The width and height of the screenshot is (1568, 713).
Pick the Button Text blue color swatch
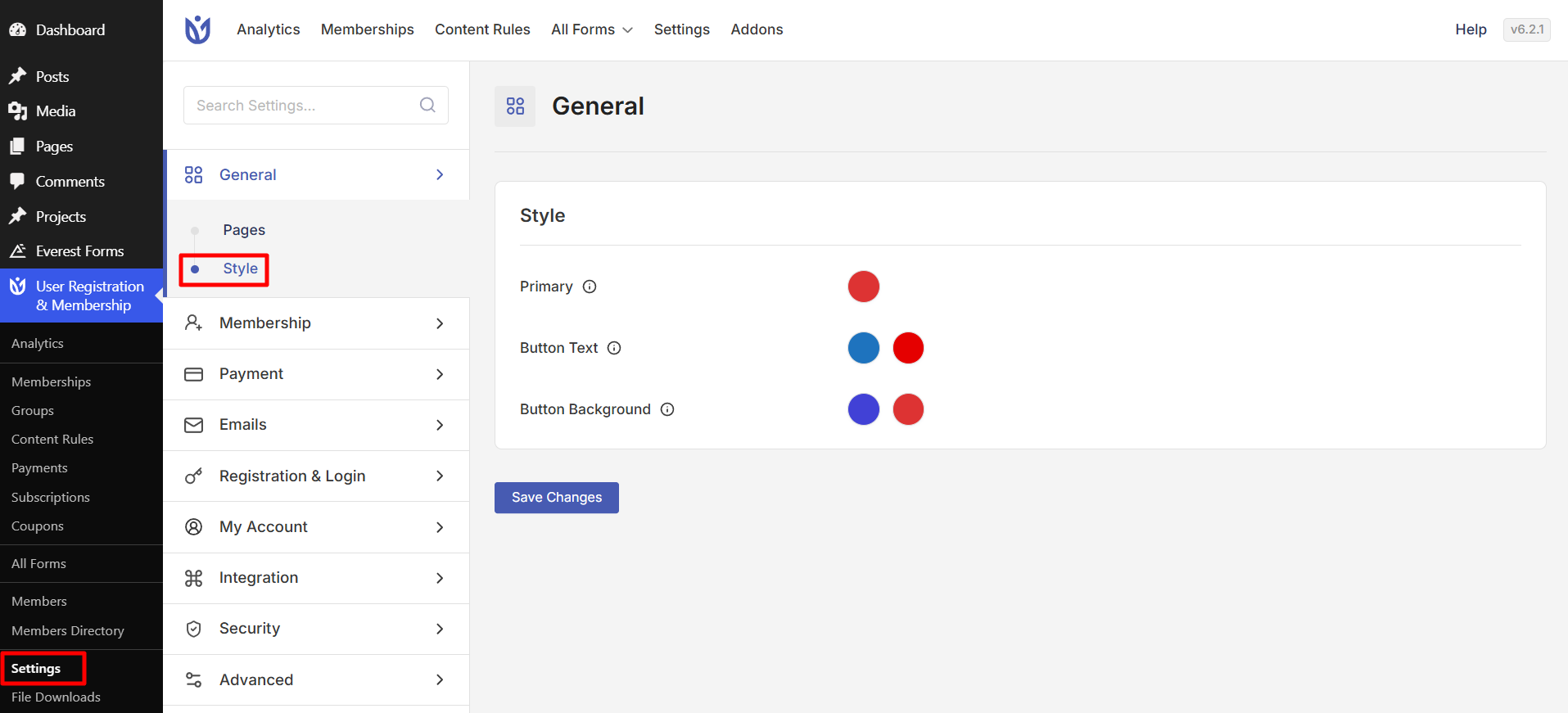click(864, 348)
